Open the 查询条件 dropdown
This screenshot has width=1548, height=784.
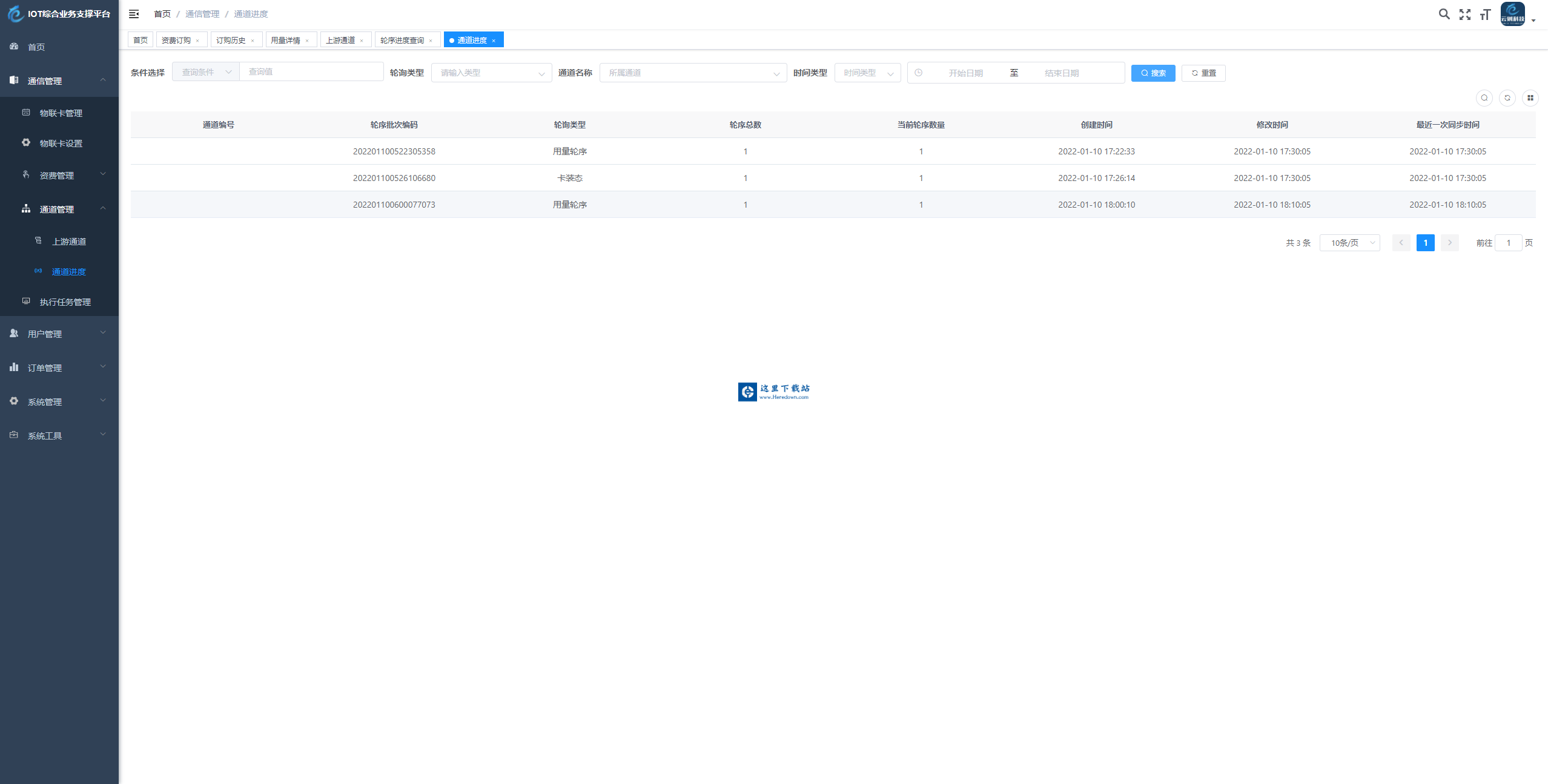[x=206, y=72]
